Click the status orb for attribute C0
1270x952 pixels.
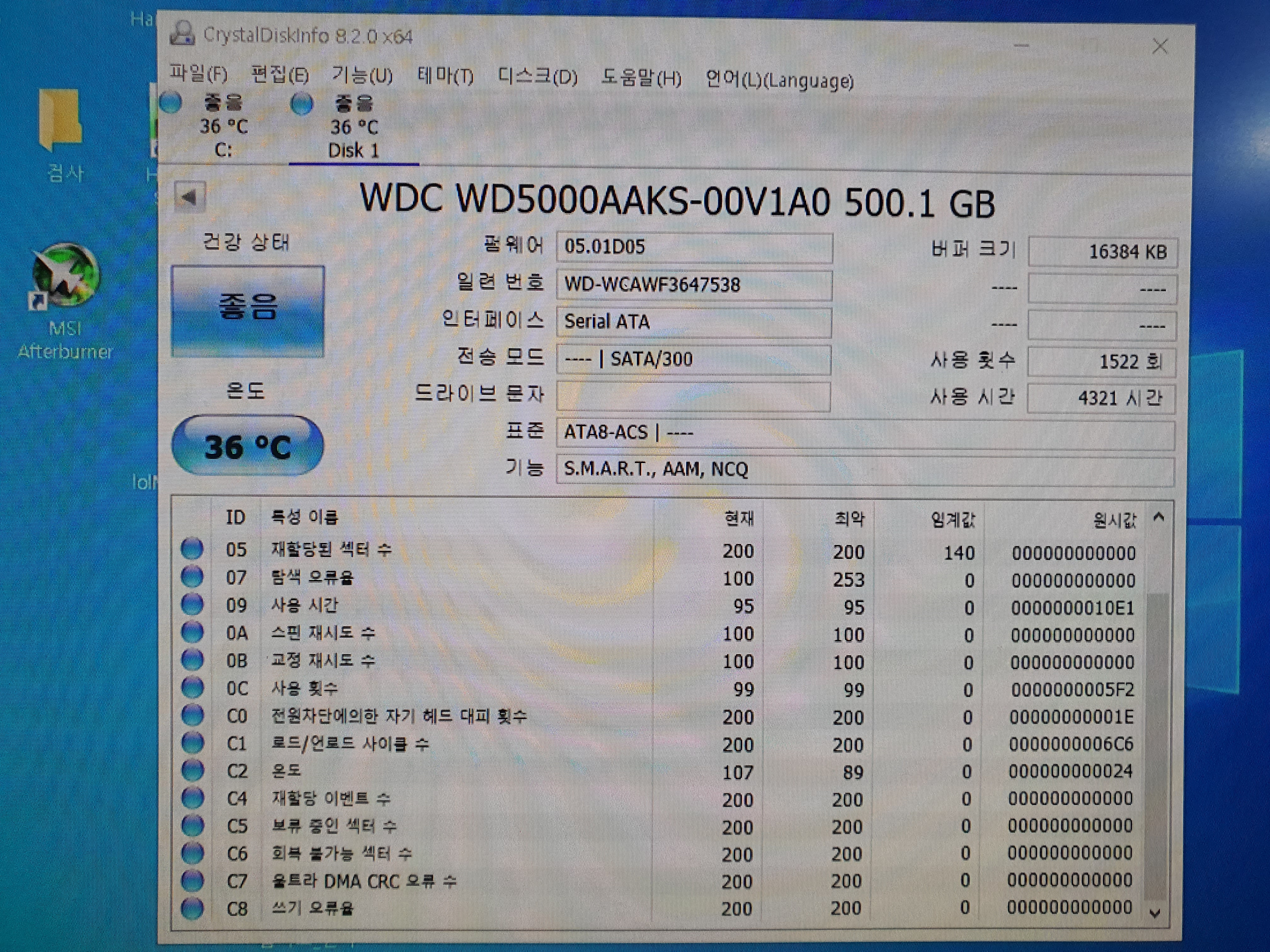192,715
